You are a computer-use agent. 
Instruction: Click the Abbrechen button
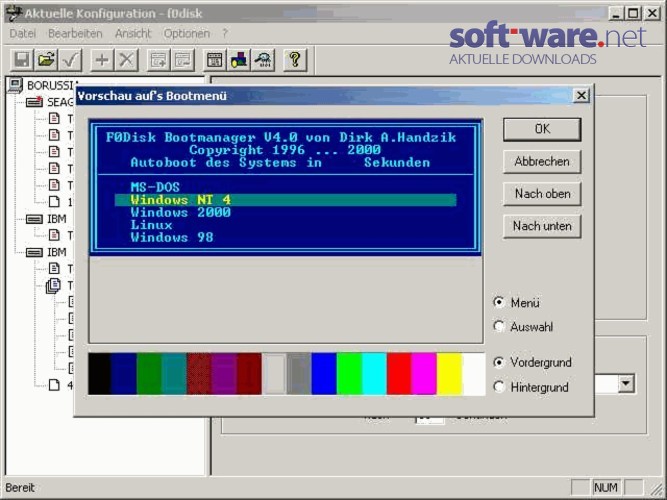pos(542,162)
